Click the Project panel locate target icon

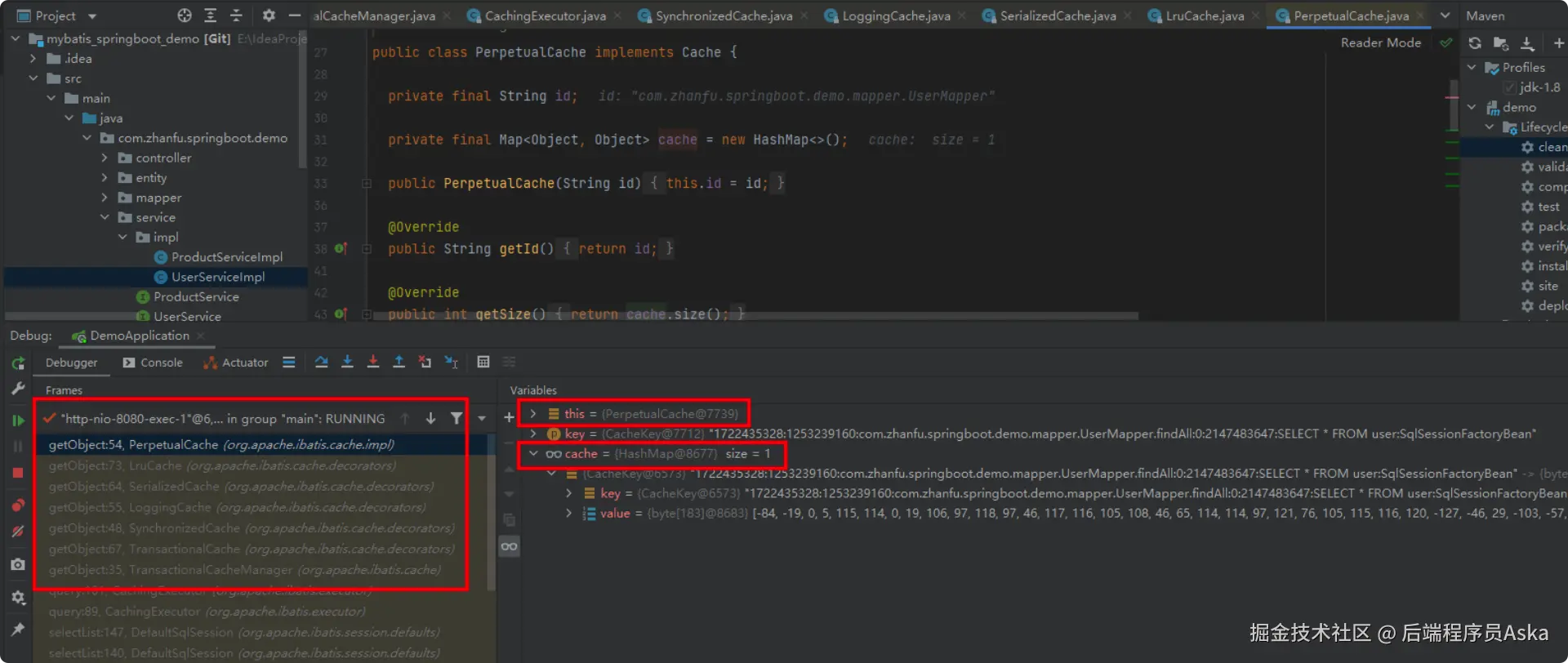[x=185, y=16]
